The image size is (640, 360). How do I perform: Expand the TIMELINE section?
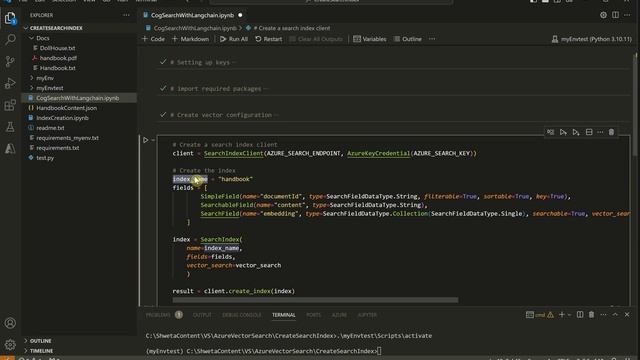pyautogui.click(x=40, y=351)
